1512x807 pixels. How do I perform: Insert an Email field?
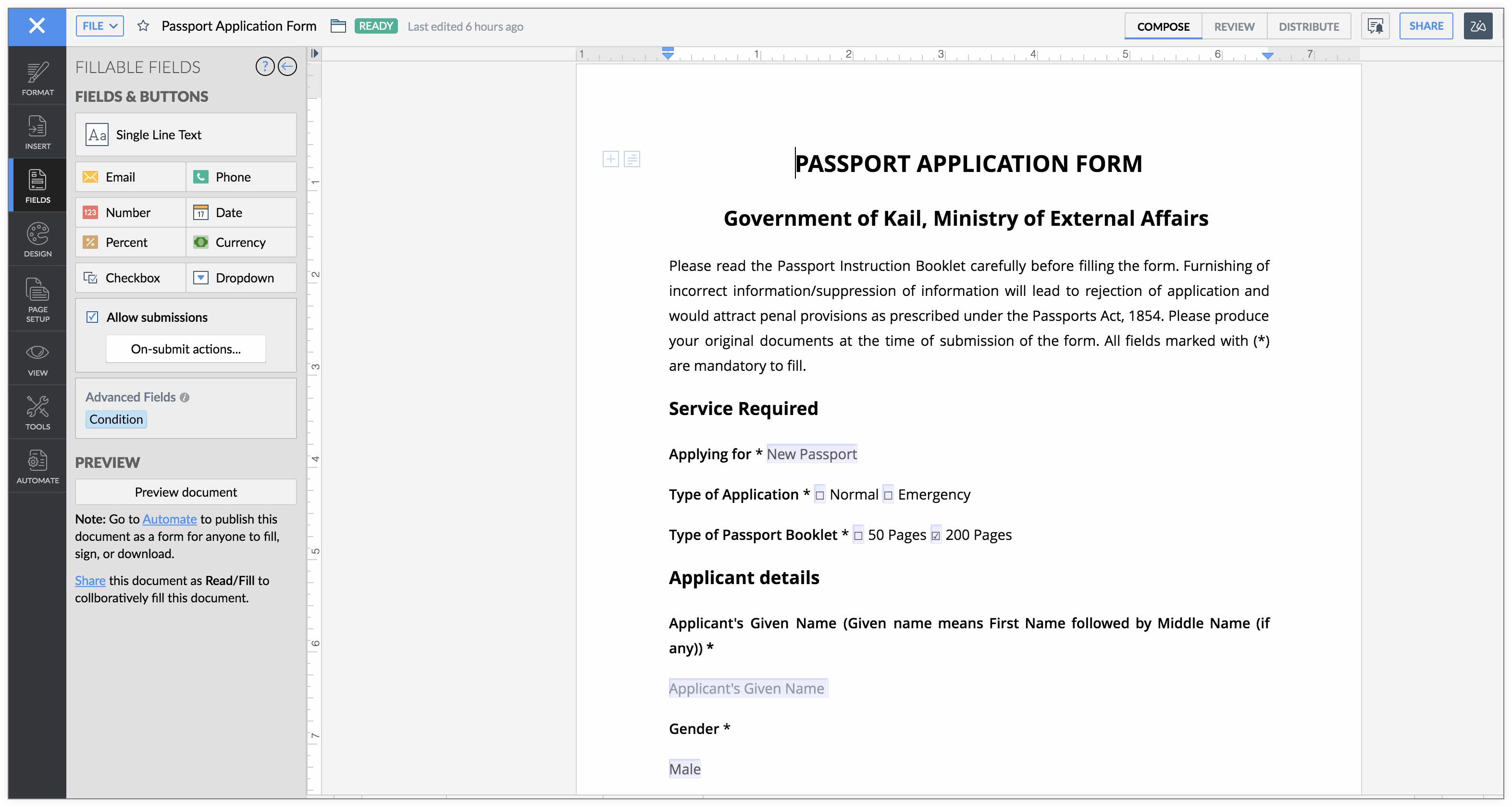pyautogui.click(x=130, y=177)
